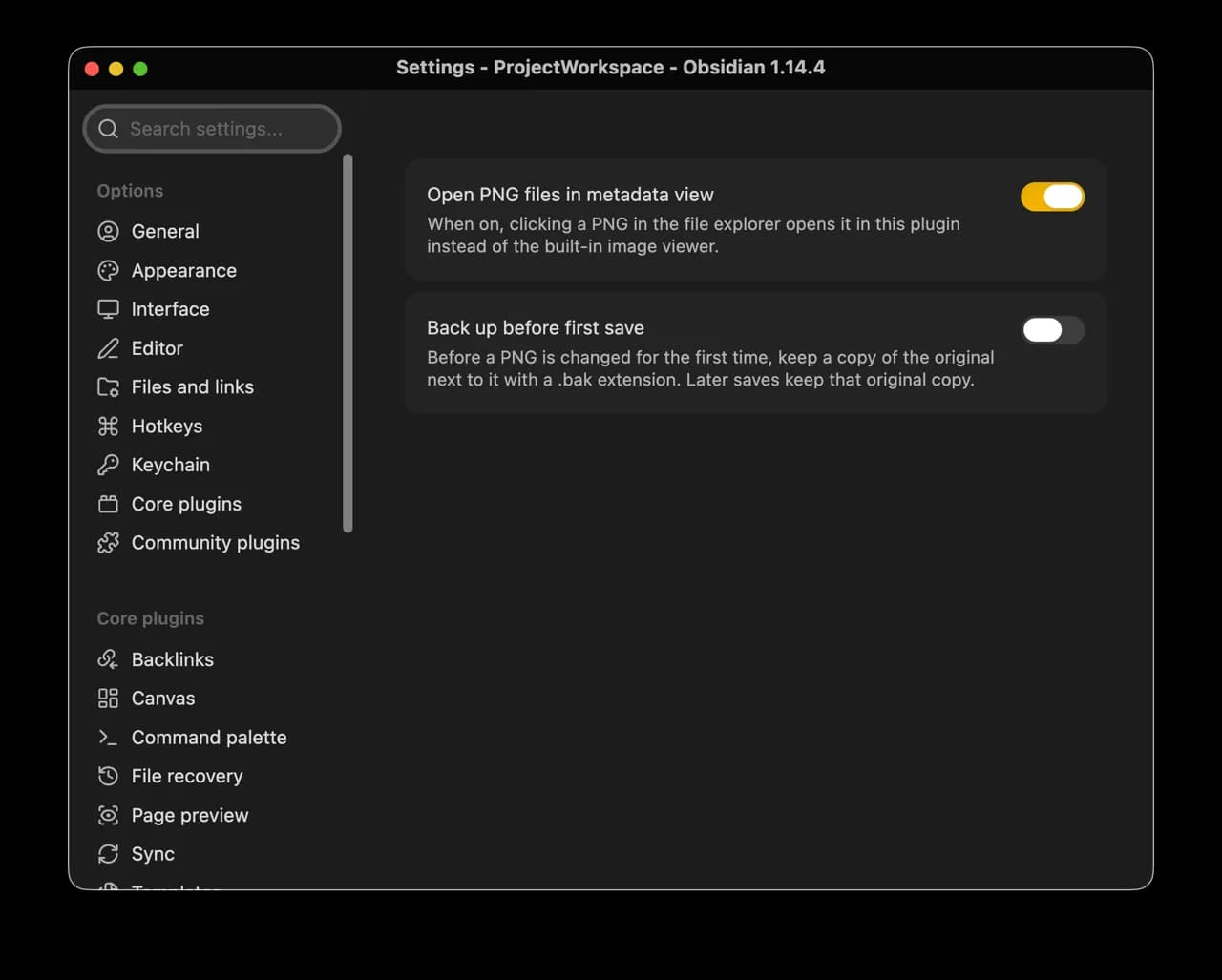Focus the Search settings field
The height and width of the screenshot is (980, 1222).
tap(212, 129)
